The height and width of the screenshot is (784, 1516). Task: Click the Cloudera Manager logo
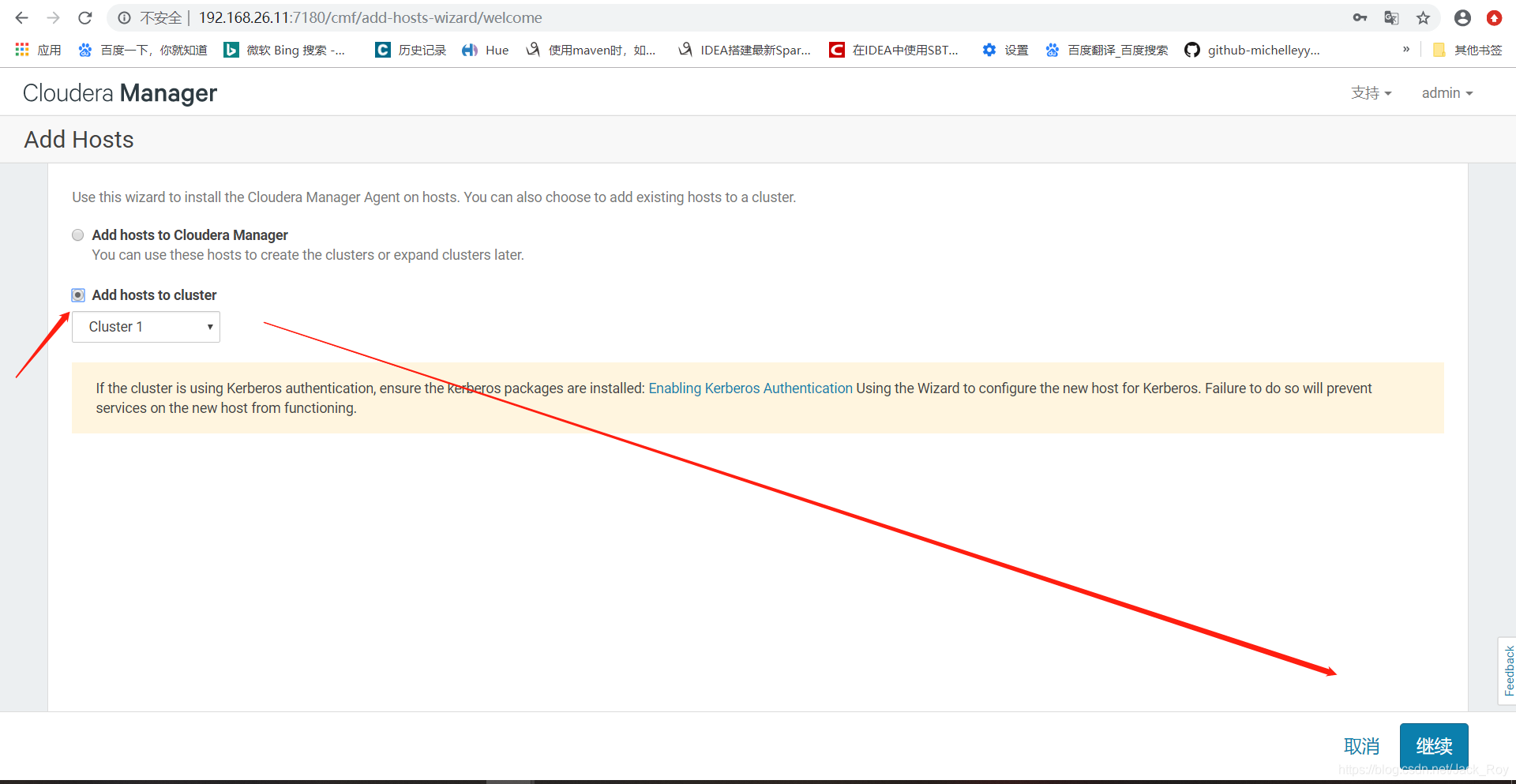120,93
